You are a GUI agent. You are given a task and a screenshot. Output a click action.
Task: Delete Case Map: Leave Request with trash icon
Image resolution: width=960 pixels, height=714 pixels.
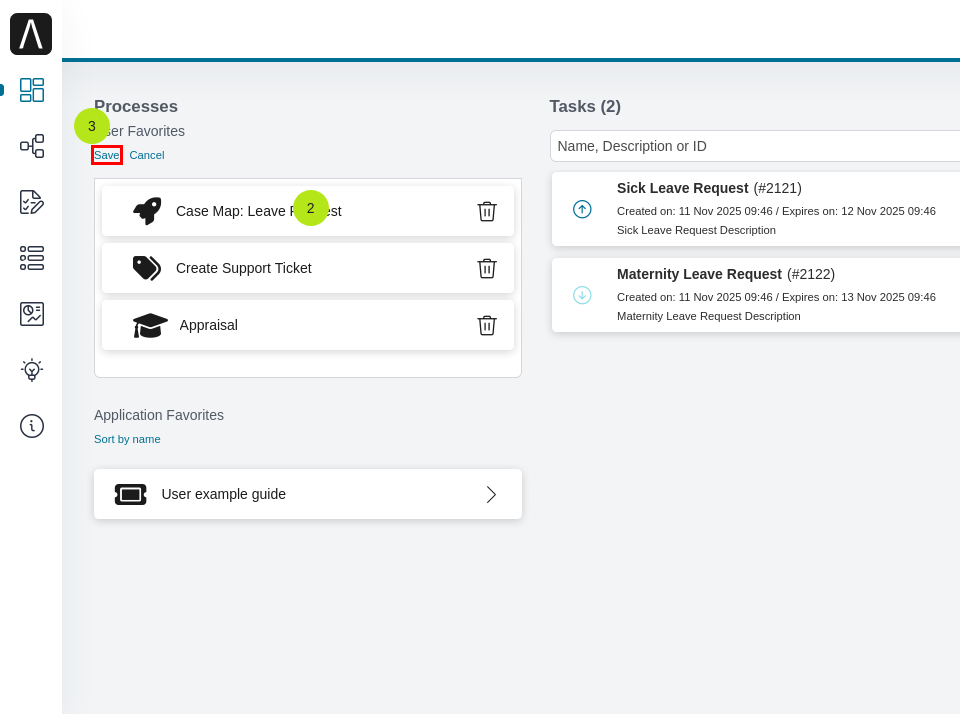487,211
